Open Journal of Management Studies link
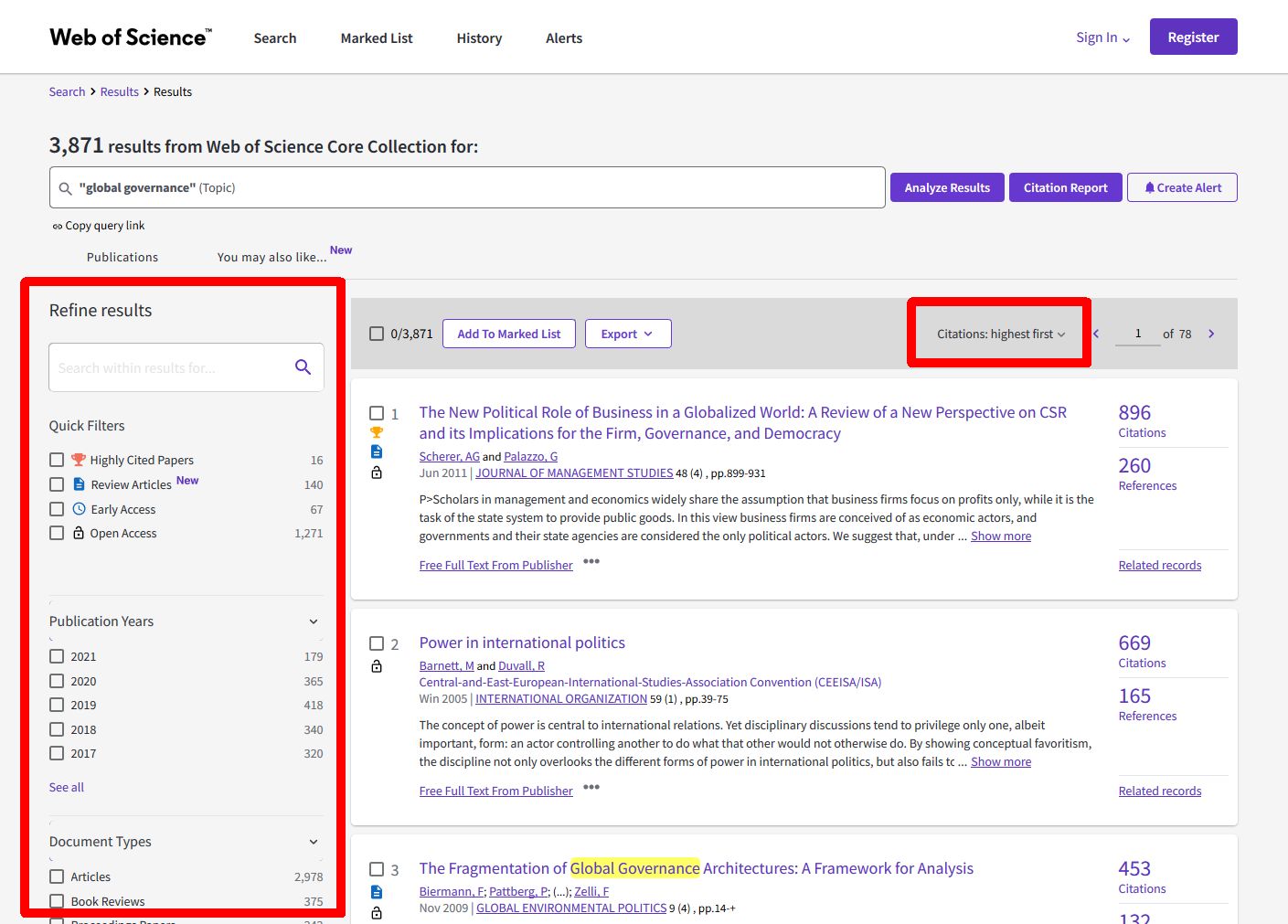Image resolution: width=1288 pixels, height=924 pixels. [x=574, y=473]
